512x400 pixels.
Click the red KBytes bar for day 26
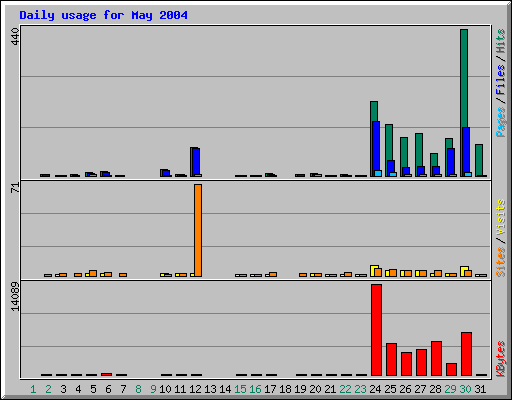click(406, 364)
